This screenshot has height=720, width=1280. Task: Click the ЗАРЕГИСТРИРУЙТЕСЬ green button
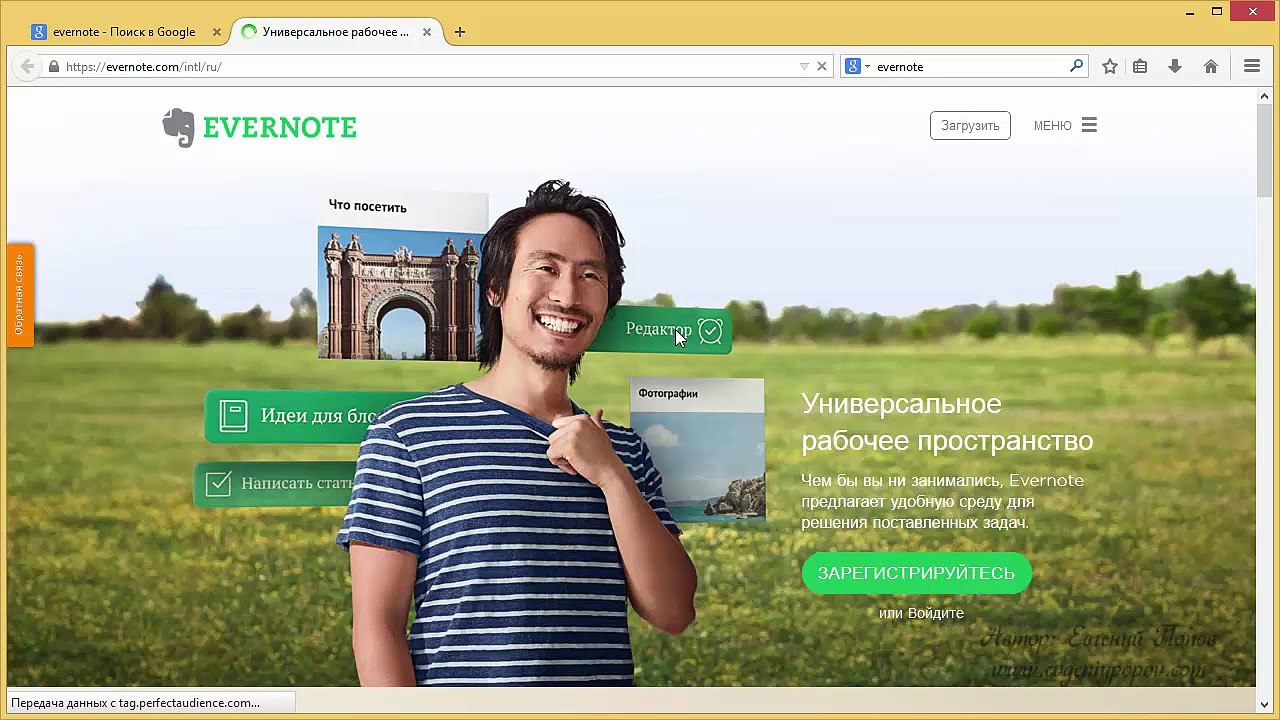click(x=916, y=573)
